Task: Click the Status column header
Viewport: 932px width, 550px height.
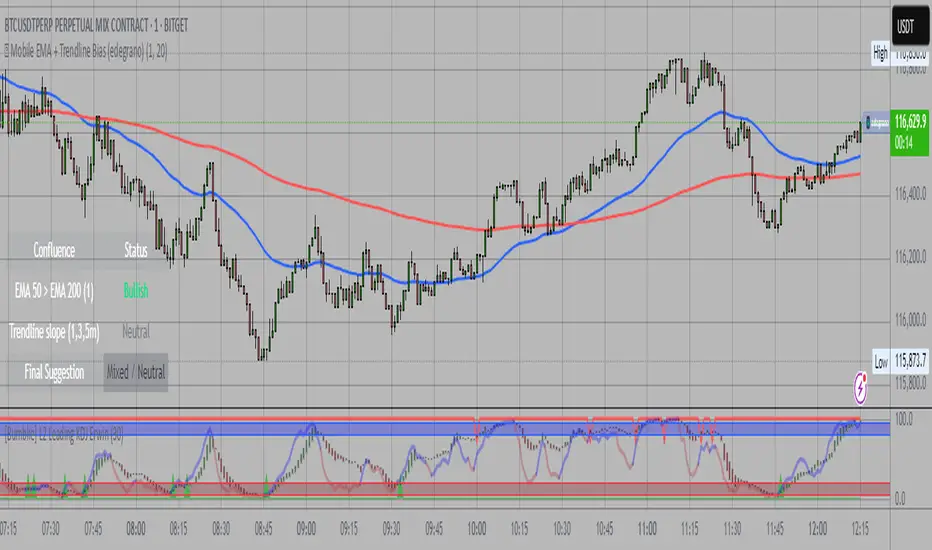Action: pyautogui.click(x=136, y=250)
